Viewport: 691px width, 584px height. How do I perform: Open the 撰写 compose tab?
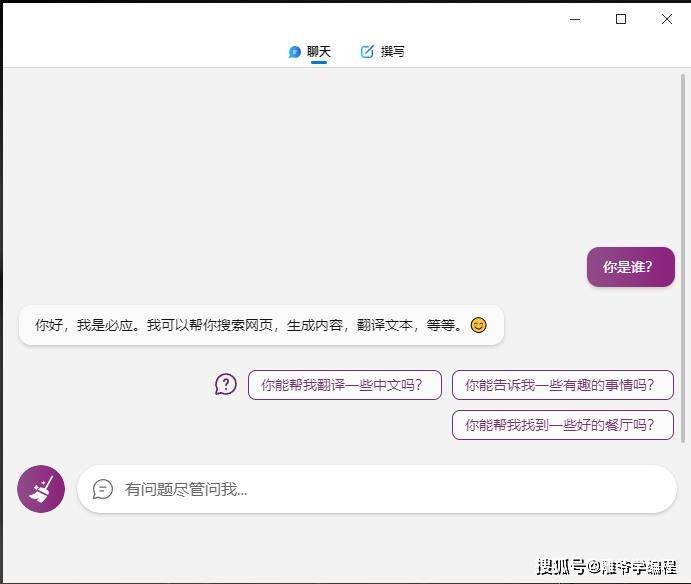383,52
